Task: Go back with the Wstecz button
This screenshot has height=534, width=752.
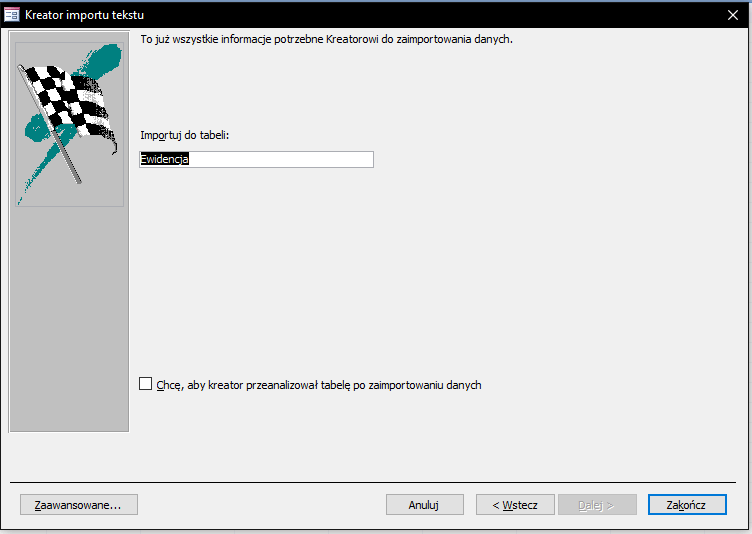Action: [515, 505]
